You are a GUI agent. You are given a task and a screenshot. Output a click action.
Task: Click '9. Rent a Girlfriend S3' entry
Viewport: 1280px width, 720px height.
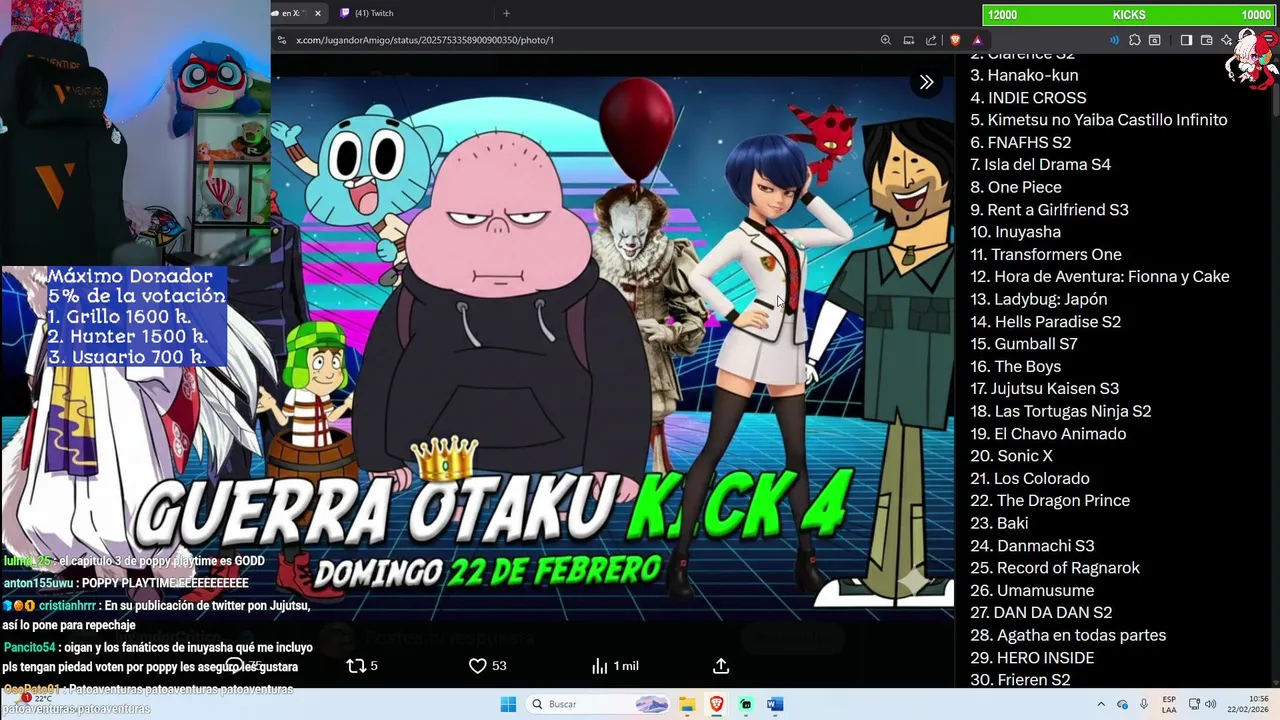[x=1049, y=209]
